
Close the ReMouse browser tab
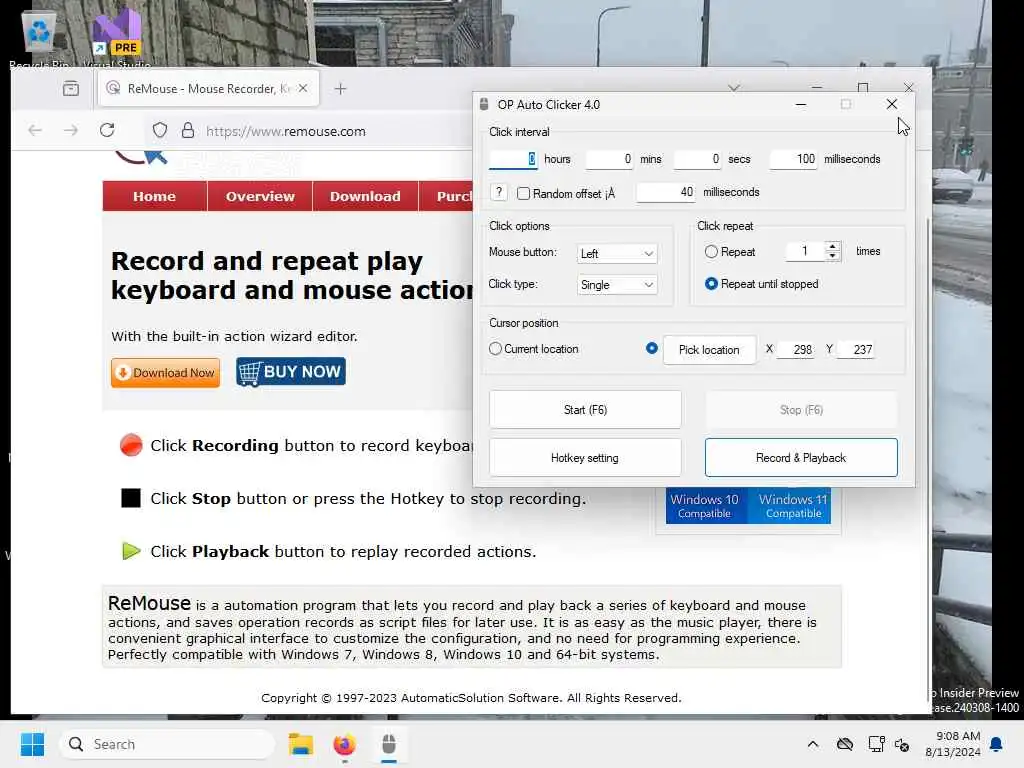click(x=303, y=88)
